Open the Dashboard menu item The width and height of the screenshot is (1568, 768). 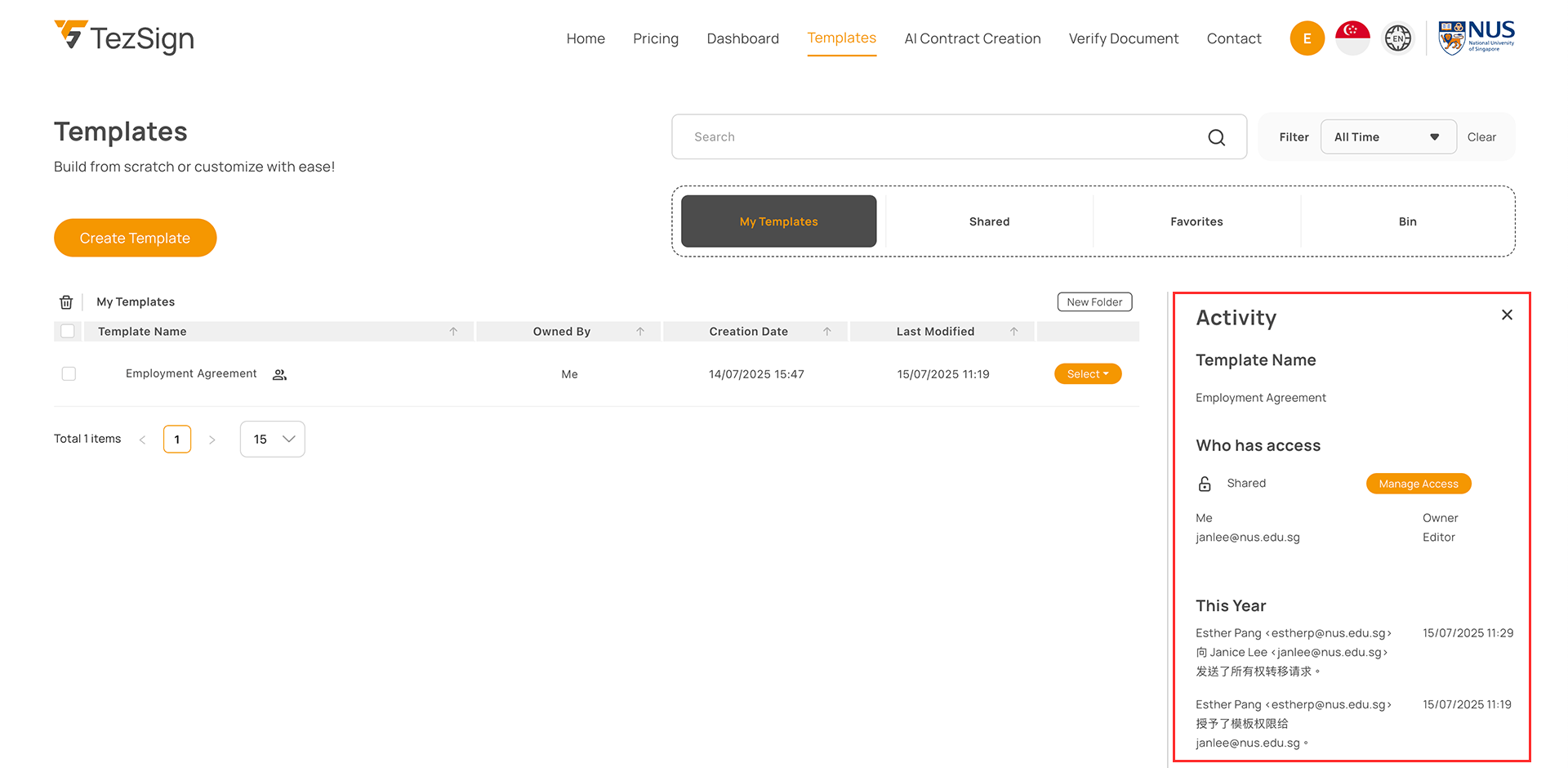tap(742, 38)
